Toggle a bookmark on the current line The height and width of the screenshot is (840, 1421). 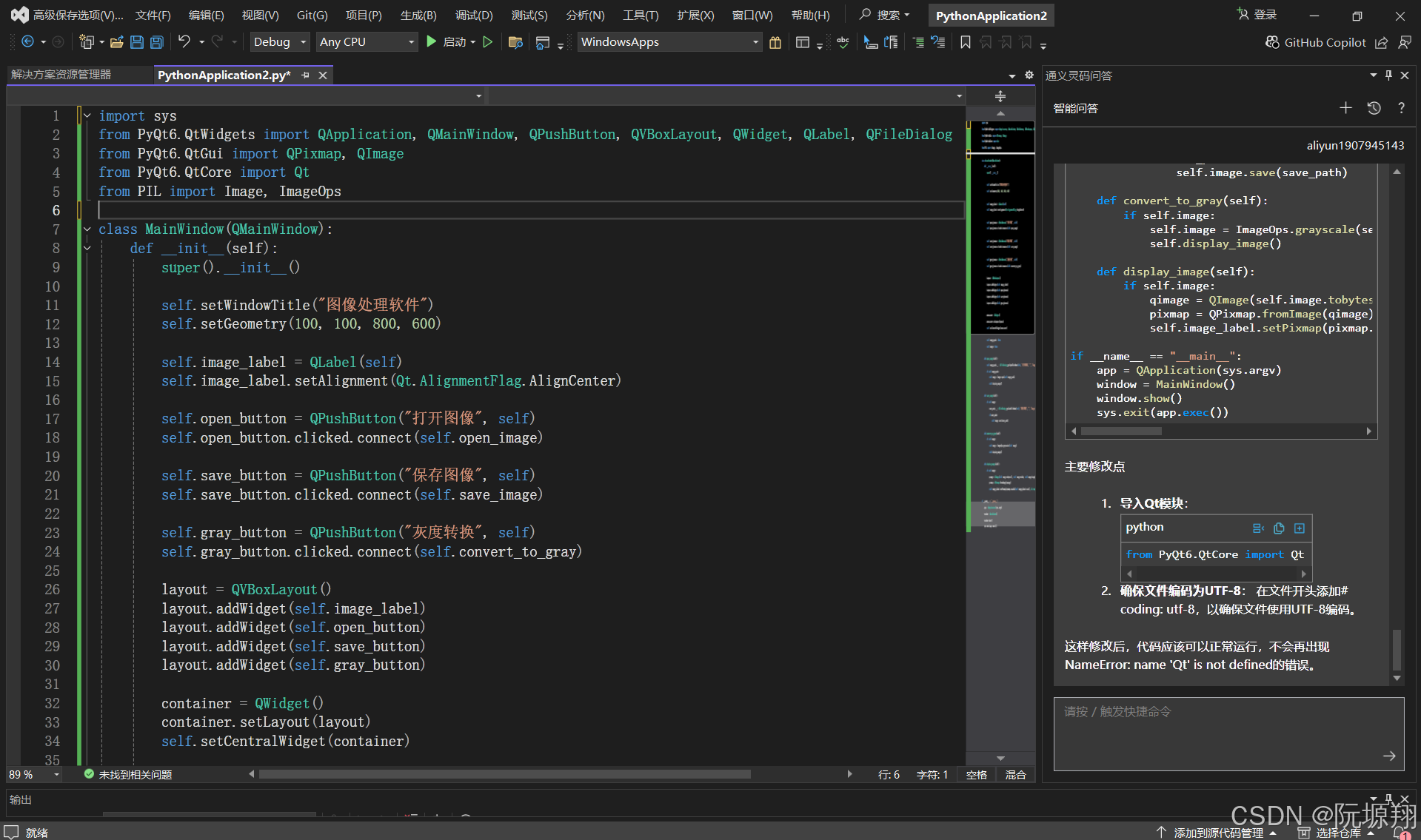click(965, 42)
